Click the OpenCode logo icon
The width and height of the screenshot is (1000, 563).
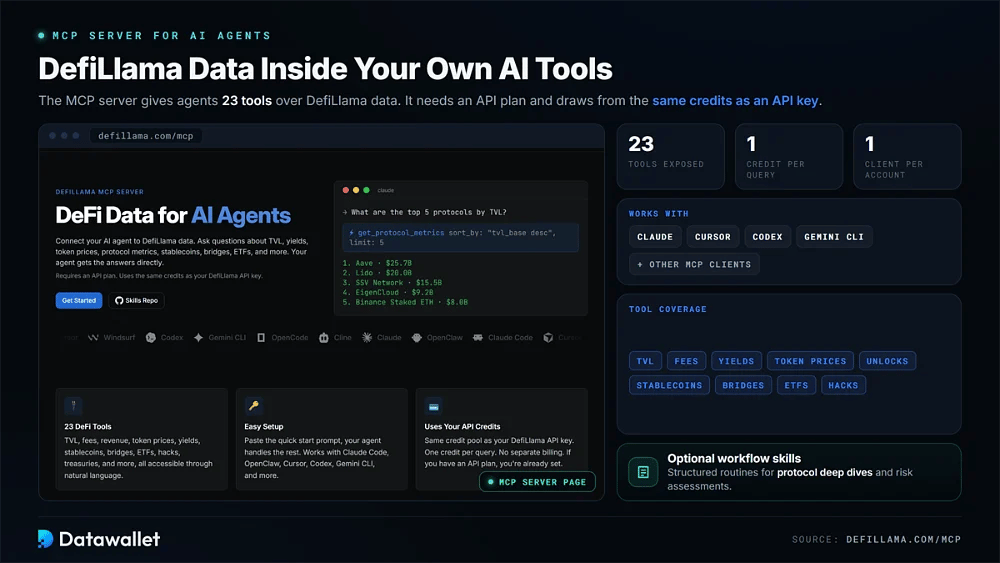pyautogui.click(x=261, y=337)
